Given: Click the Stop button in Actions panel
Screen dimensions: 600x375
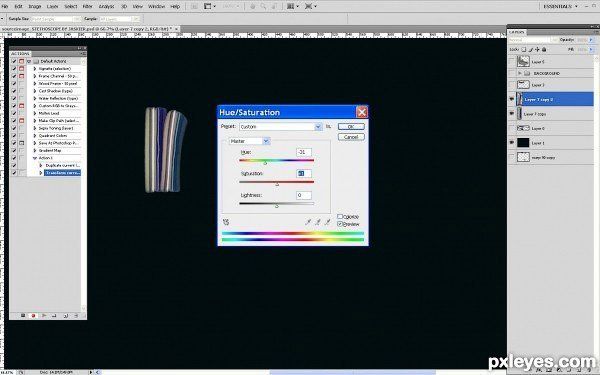Looking at the screenshot, I should point(23,316).
